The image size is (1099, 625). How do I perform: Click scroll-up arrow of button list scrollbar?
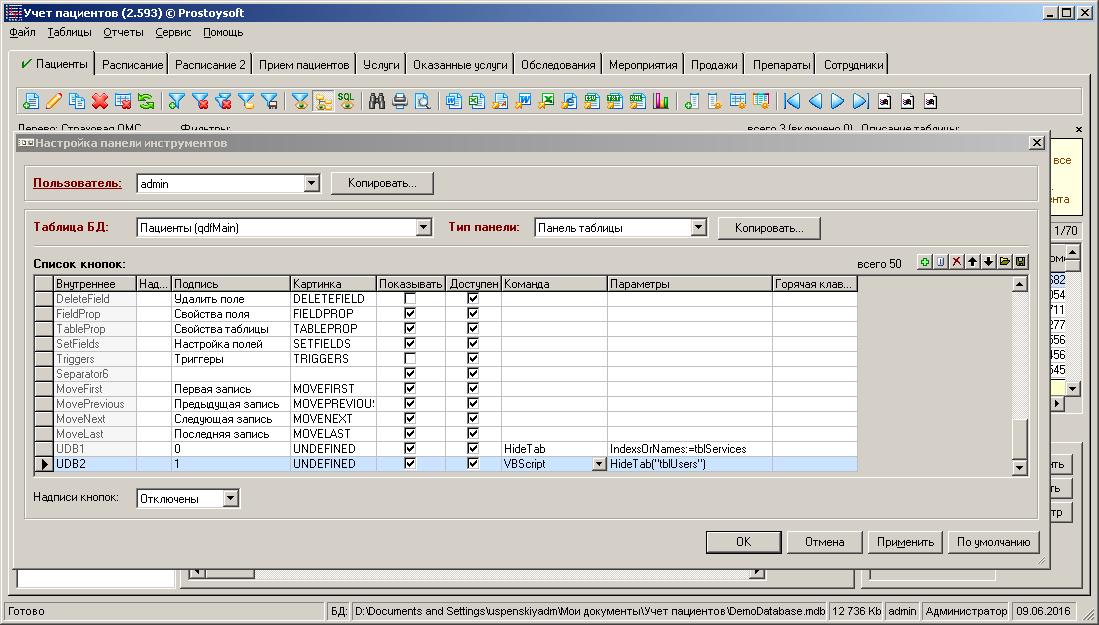(1019, 285)
